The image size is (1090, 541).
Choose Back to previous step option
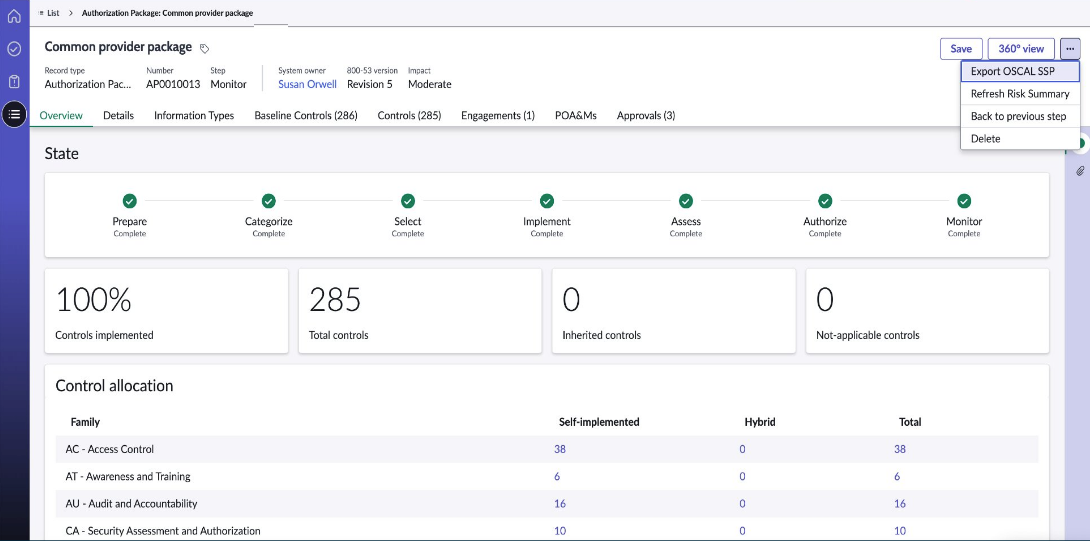[1020, 116]
